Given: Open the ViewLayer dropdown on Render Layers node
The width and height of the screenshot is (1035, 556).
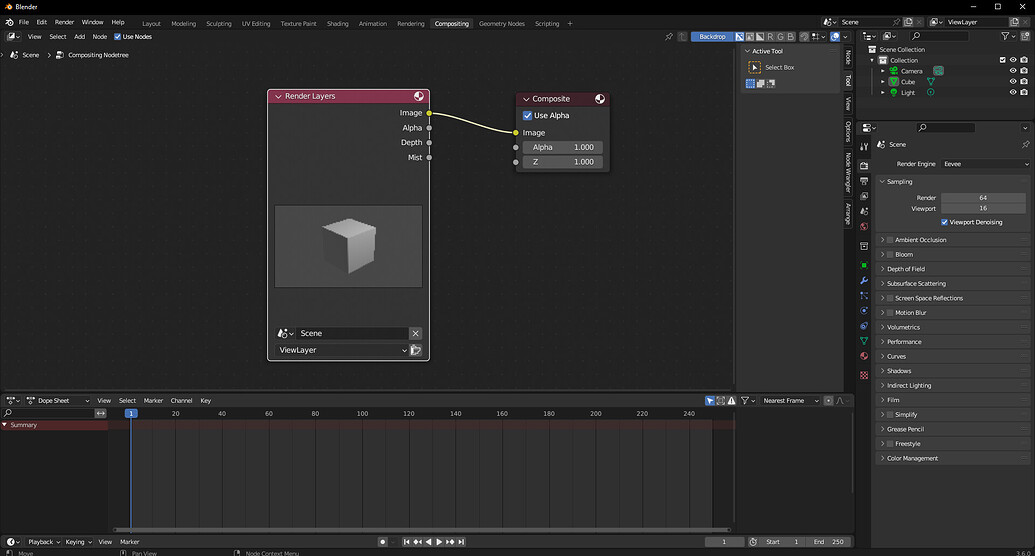Looking at the screenshot, I should point(342,351).
